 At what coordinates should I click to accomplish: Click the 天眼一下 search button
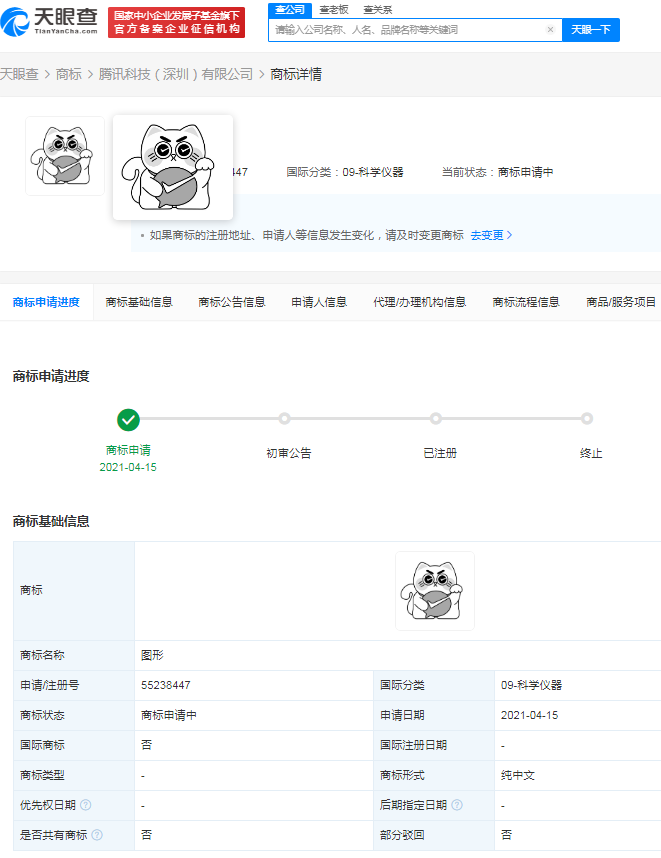[591, 30]
